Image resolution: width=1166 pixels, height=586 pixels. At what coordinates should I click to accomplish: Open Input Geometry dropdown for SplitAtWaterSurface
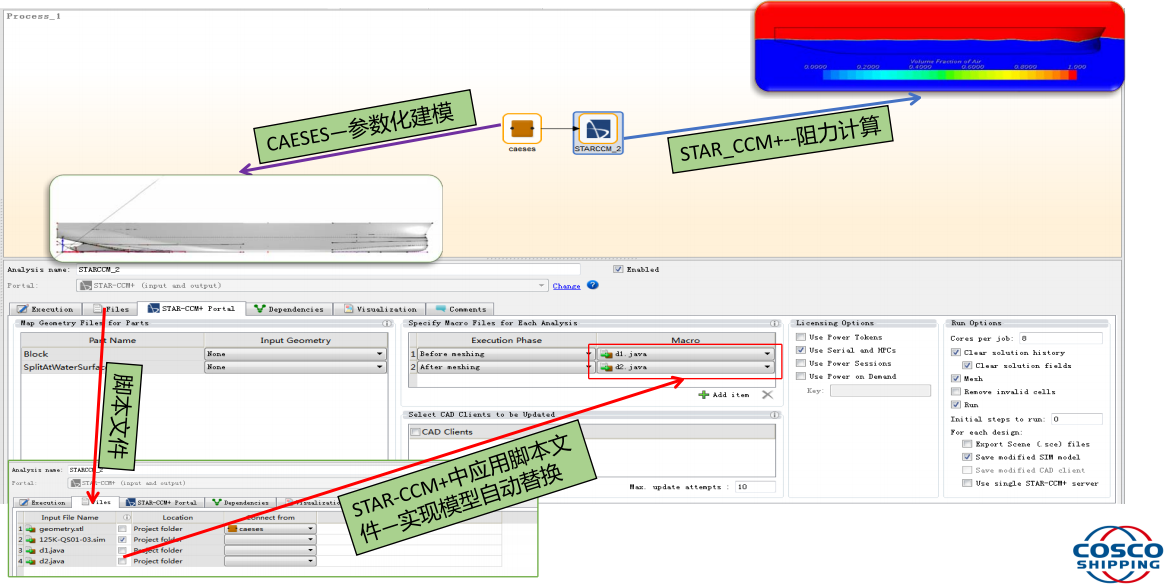point(296,367)
